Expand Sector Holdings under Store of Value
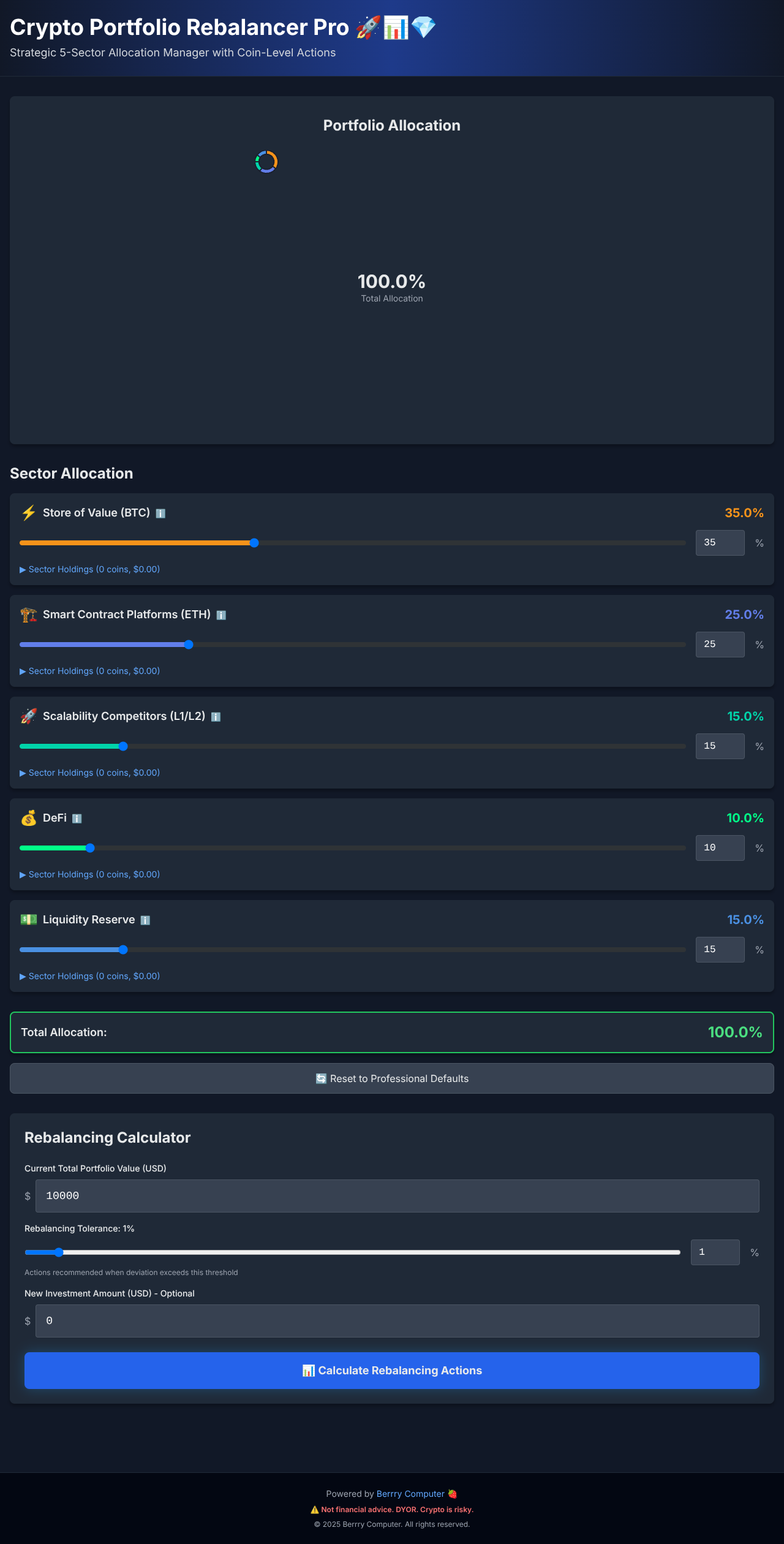The image size is (784, 1544). pyautogui.click(x=90, y=569)
